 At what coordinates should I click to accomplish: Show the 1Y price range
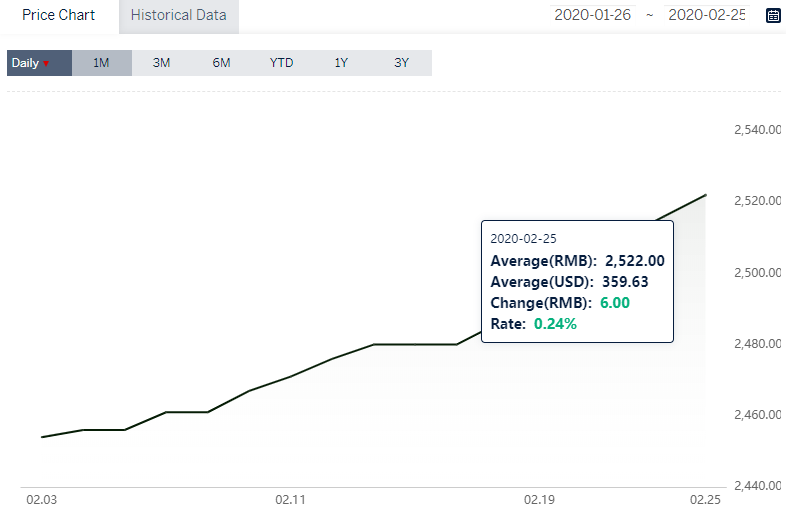[341, 63]
